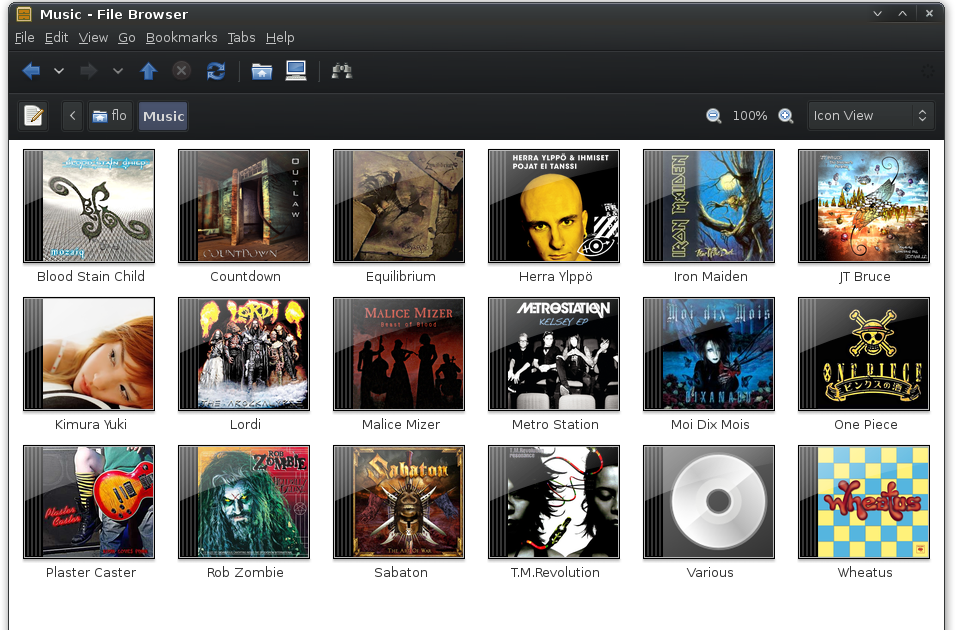The image size is (955, 630).
Task: Open the Edit menu
Action: pyautogui.click(x=56, y=38)
